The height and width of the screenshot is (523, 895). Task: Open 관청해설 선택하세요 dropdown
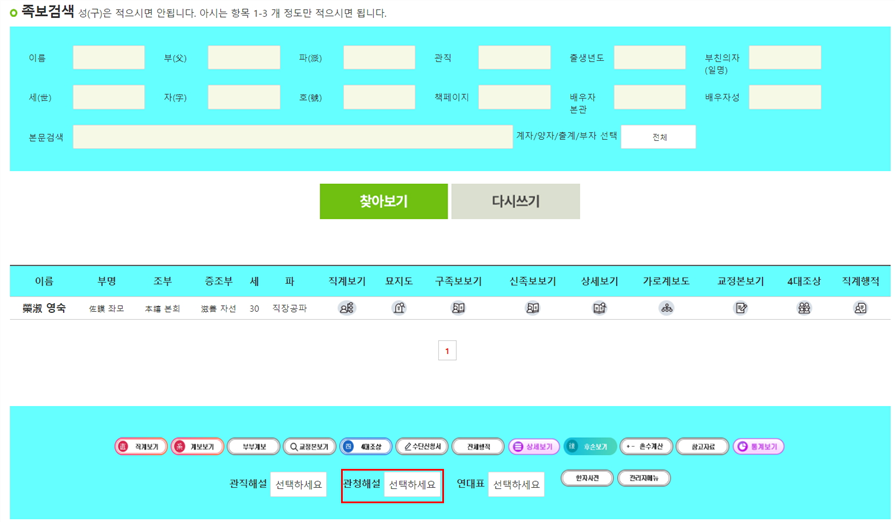pyautogui.click(x=413, y=484)
